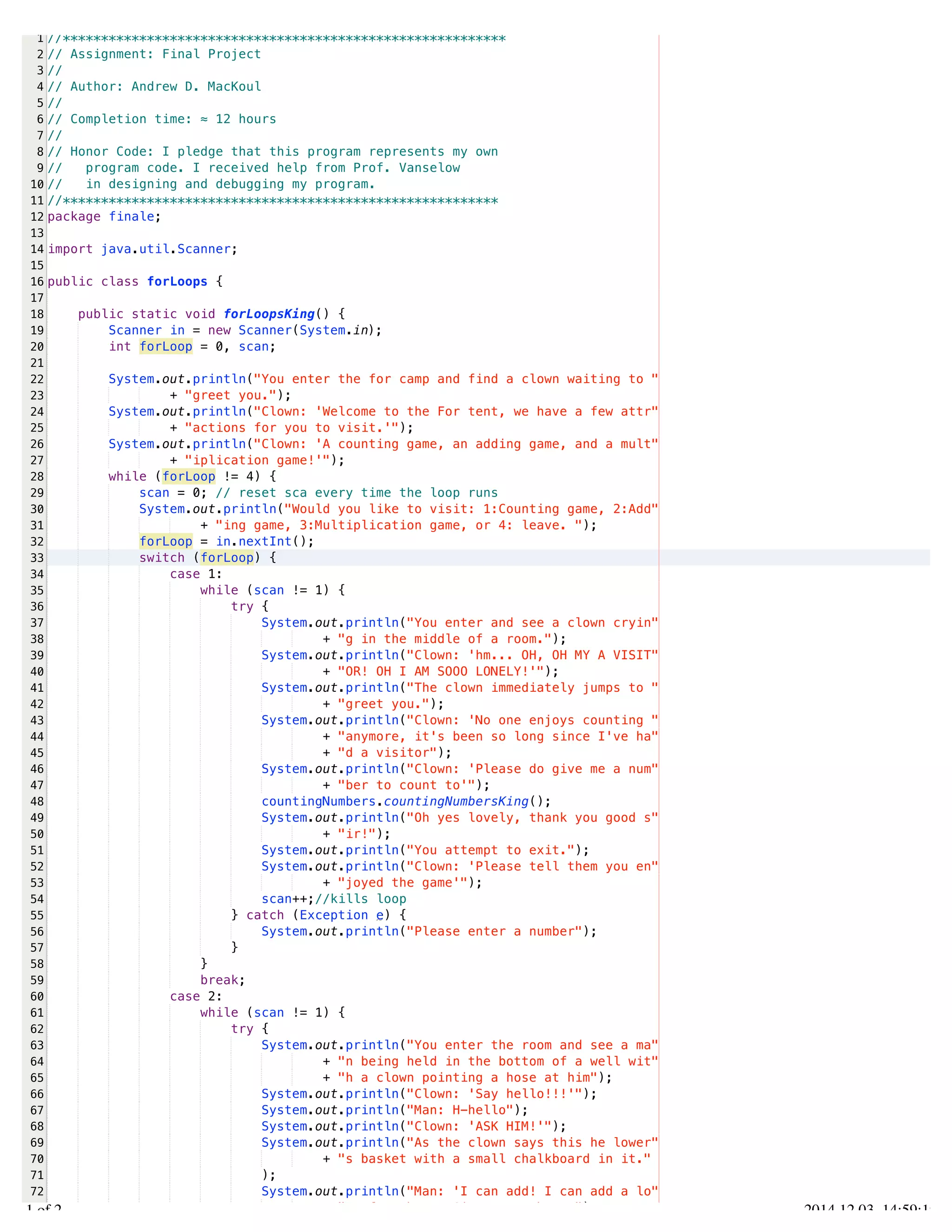Image resolution: width=952 pixels, height=1232 pixels.
Task: Click the "try {" on line 36
Action: coord(250,606)
